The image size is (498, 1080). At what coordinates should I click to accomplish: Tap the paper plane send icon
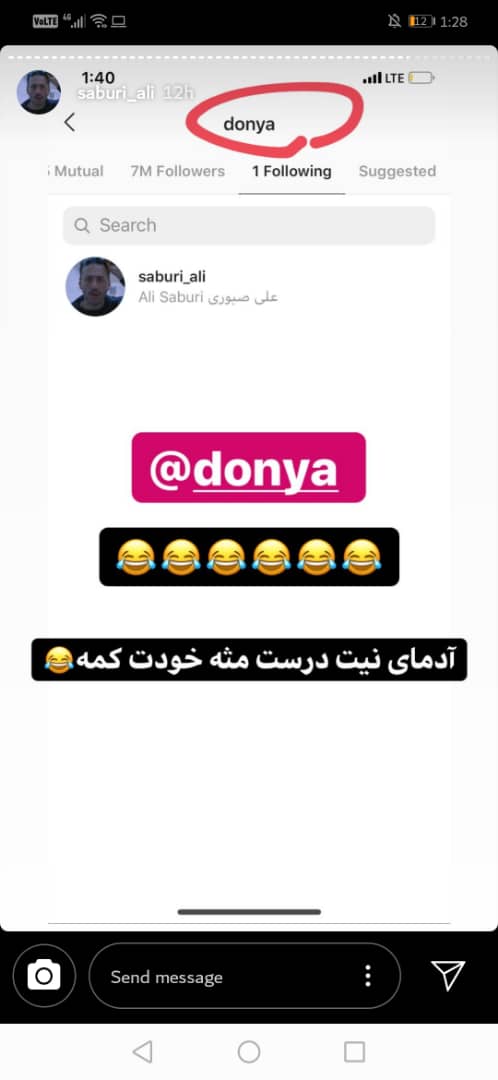click(x=448, y=975)
